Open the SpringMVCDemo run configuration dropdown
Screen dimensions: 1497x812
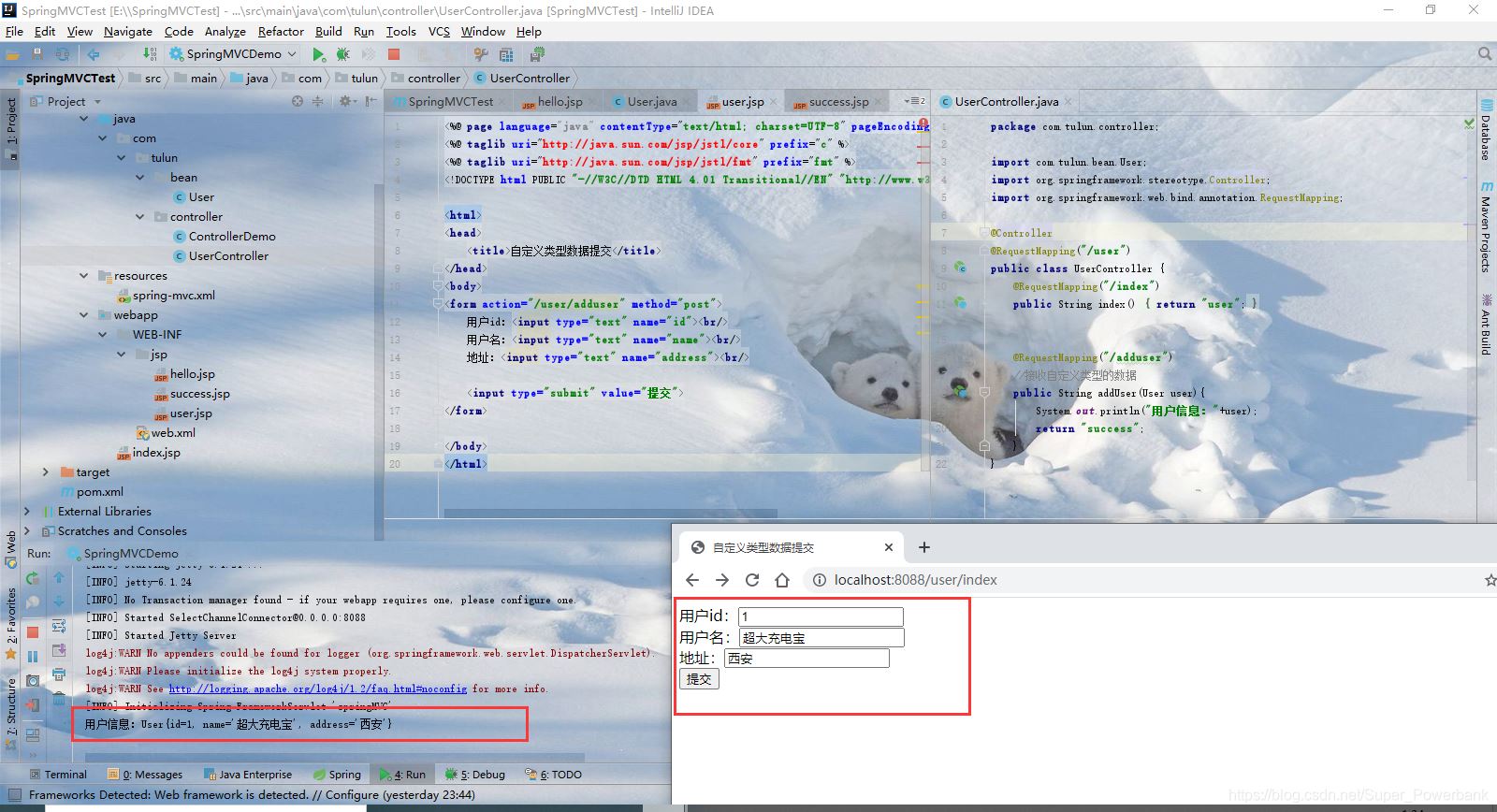234,54
